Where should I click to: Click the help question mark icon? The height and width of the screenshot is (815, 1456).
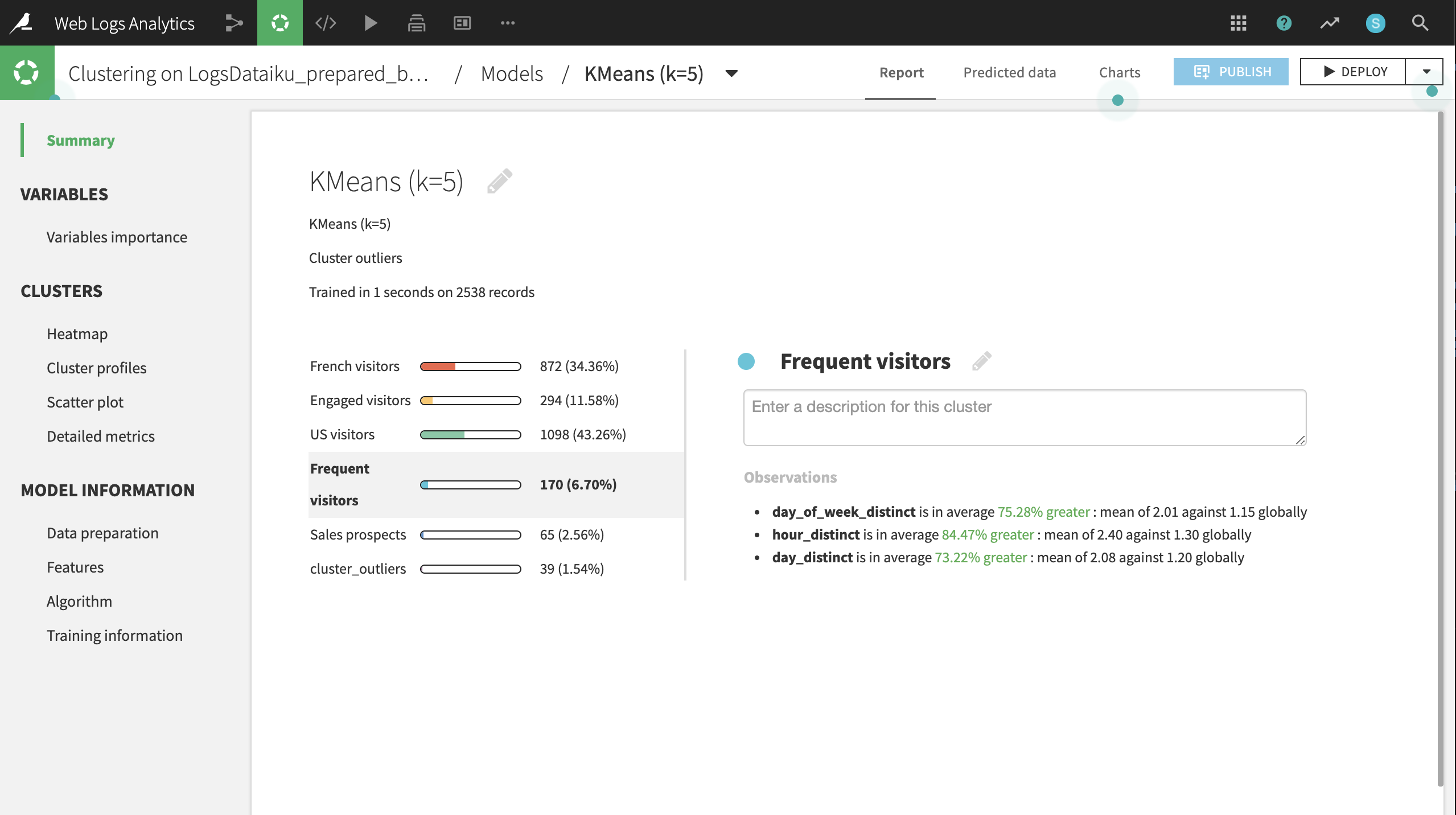1284,23
